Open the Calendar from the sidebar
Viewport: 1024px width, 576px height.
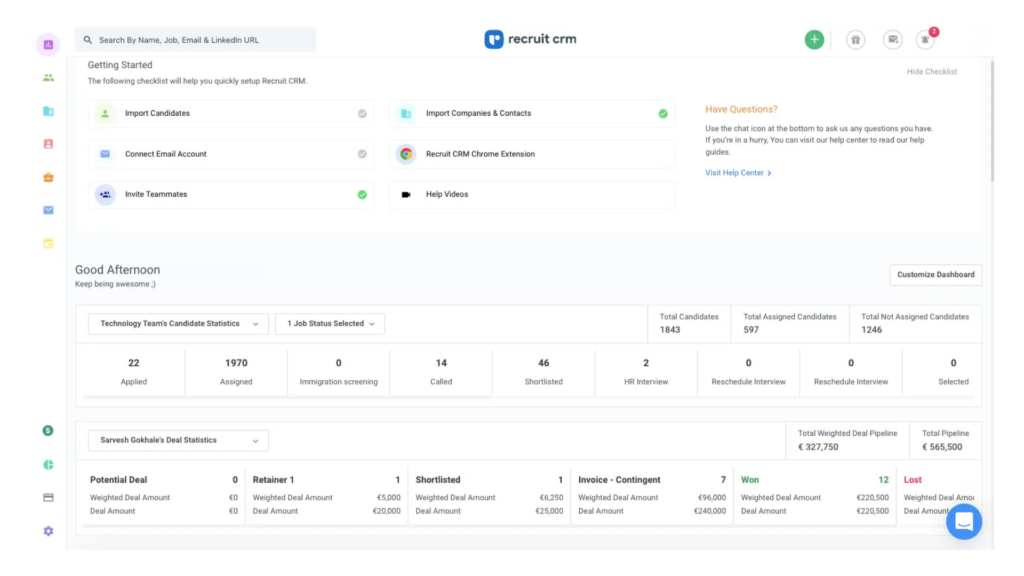pyautogui.click(x=48, y=243)
